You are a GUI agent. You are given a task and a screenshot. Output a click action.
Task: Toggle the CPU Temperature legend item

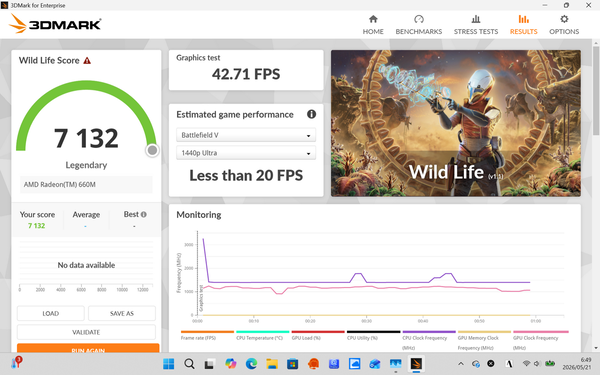pos(262,335)
